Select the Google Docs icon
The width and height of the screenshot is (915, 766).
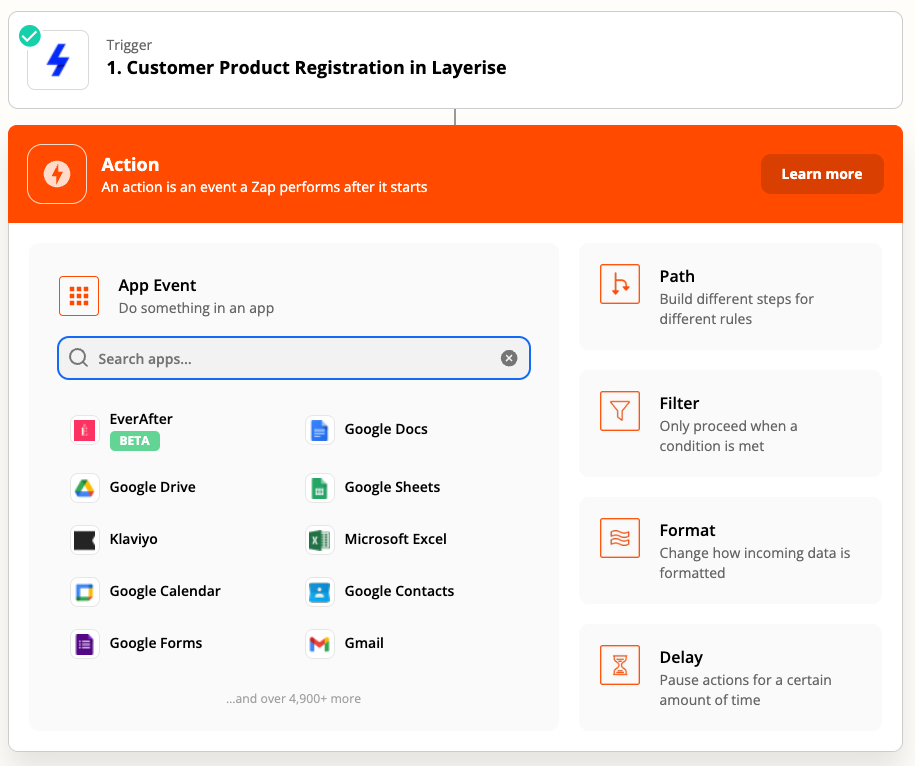(319, 430)
